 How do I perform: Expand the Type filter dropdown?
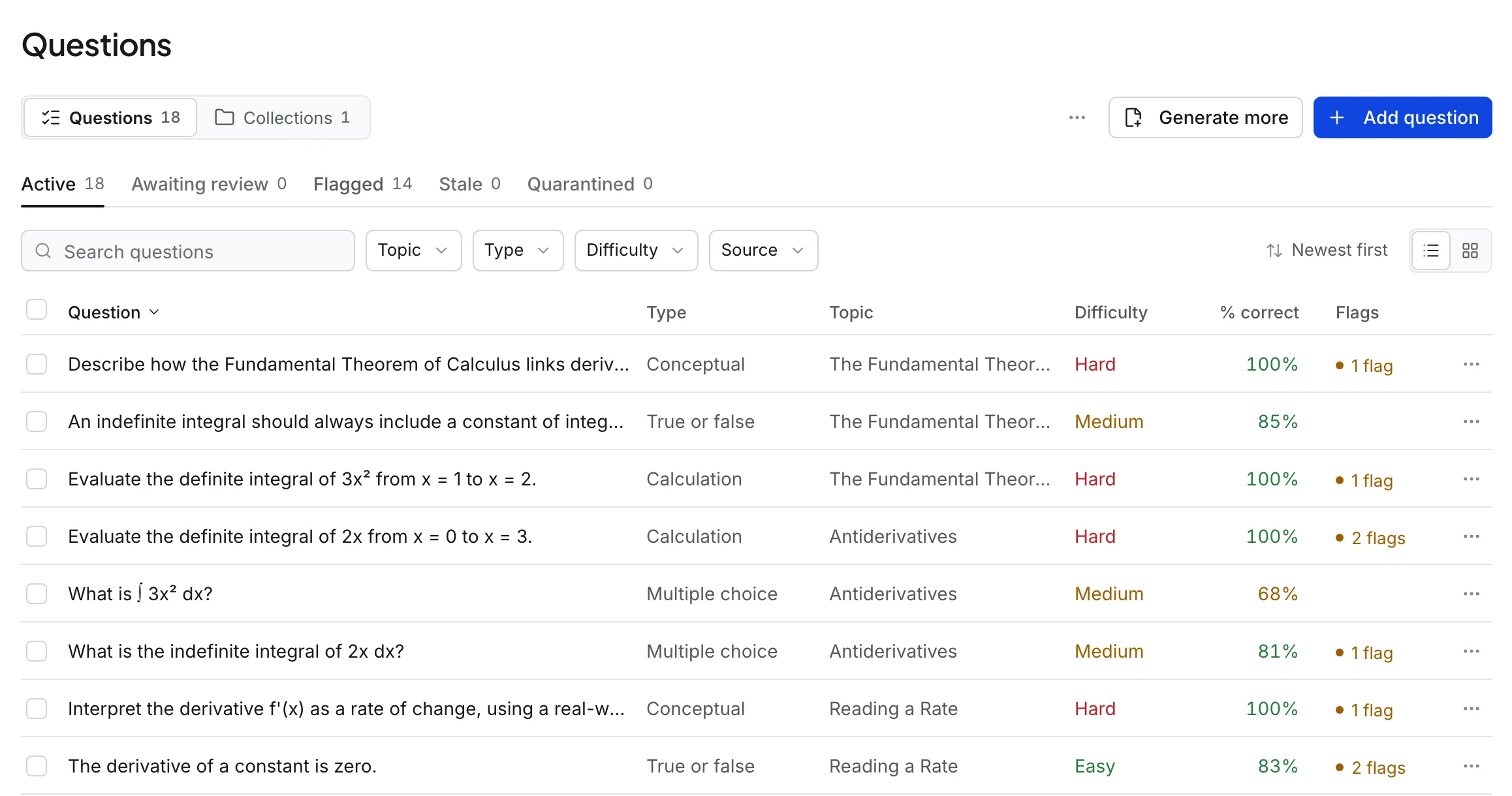518,251
